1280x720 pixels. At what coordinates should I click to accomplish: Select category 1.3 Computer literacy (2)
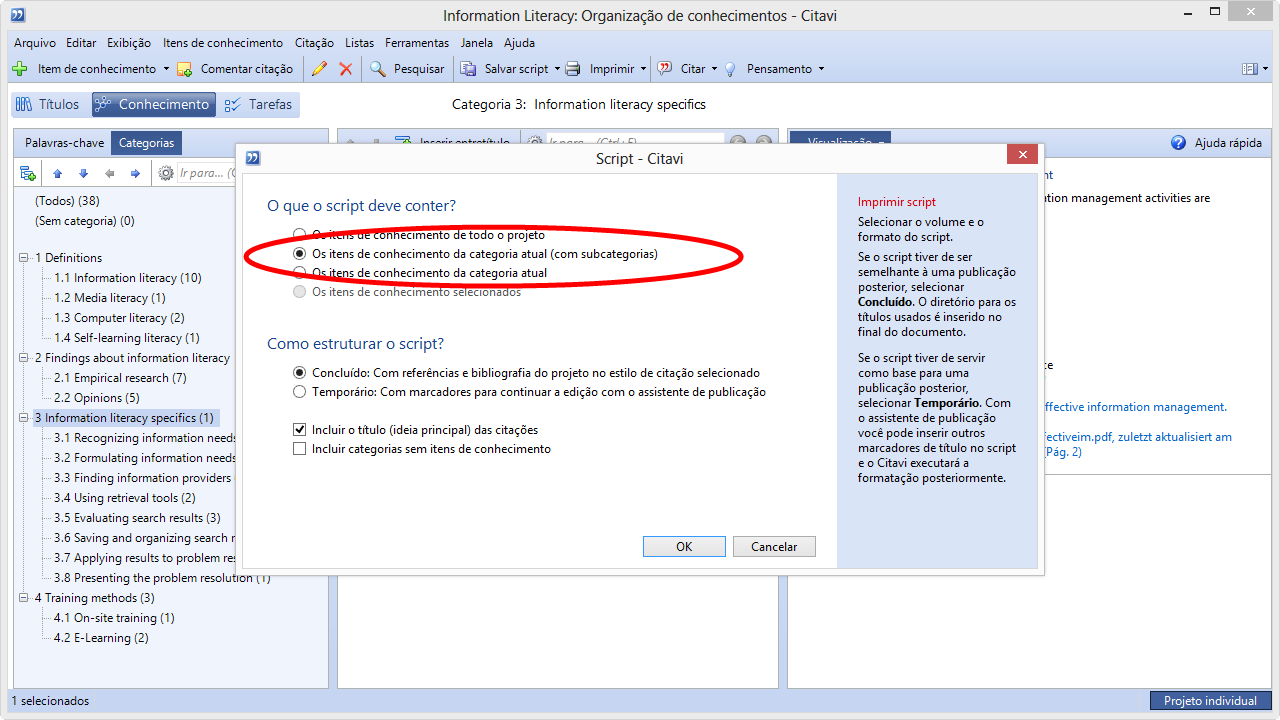pos(119,318)
